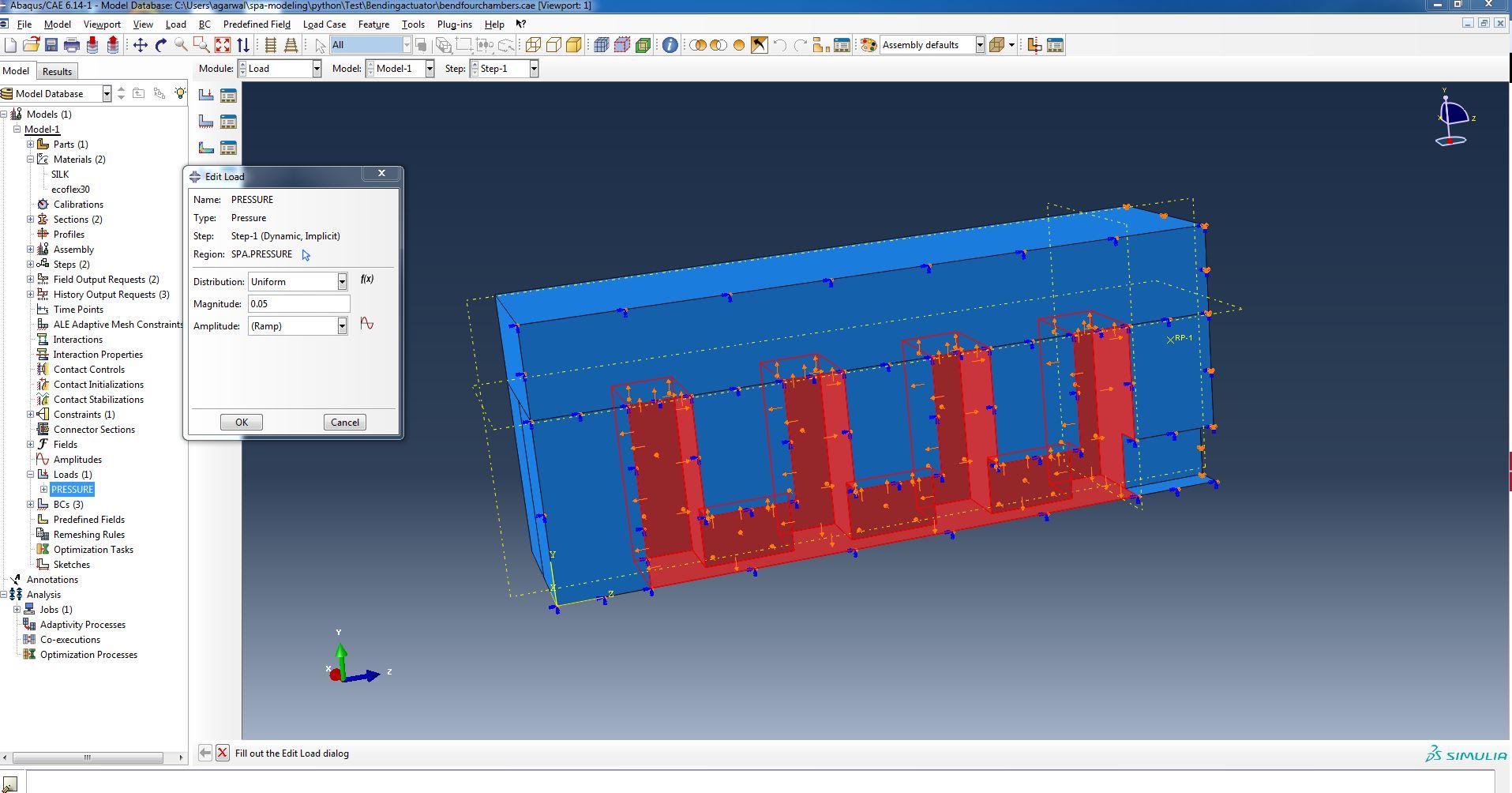
Task: Apply hidden render style
Action: click(x=553, y=45)
